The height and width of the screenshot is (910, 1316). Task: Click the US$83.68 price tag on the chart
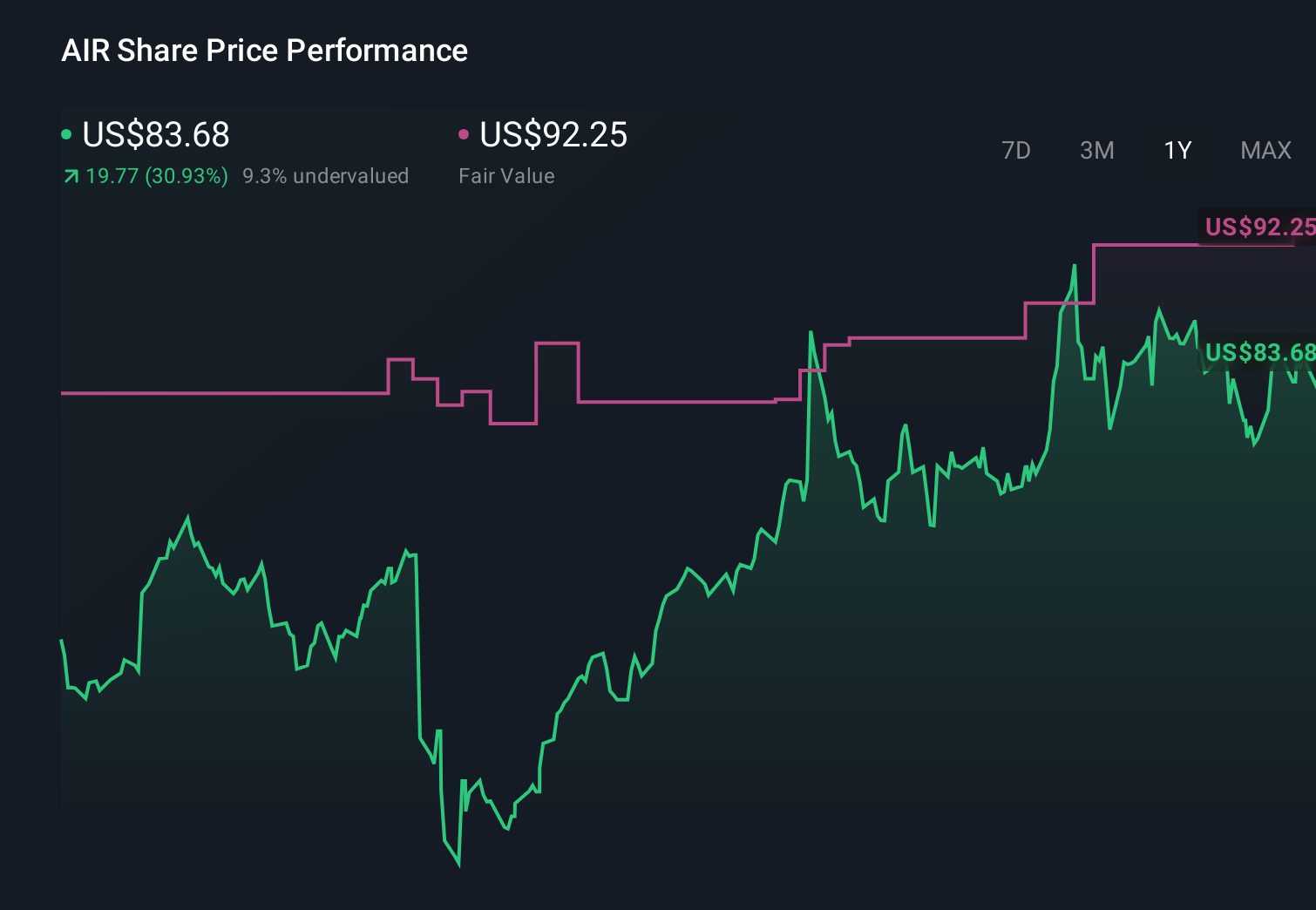(1259, 353)
